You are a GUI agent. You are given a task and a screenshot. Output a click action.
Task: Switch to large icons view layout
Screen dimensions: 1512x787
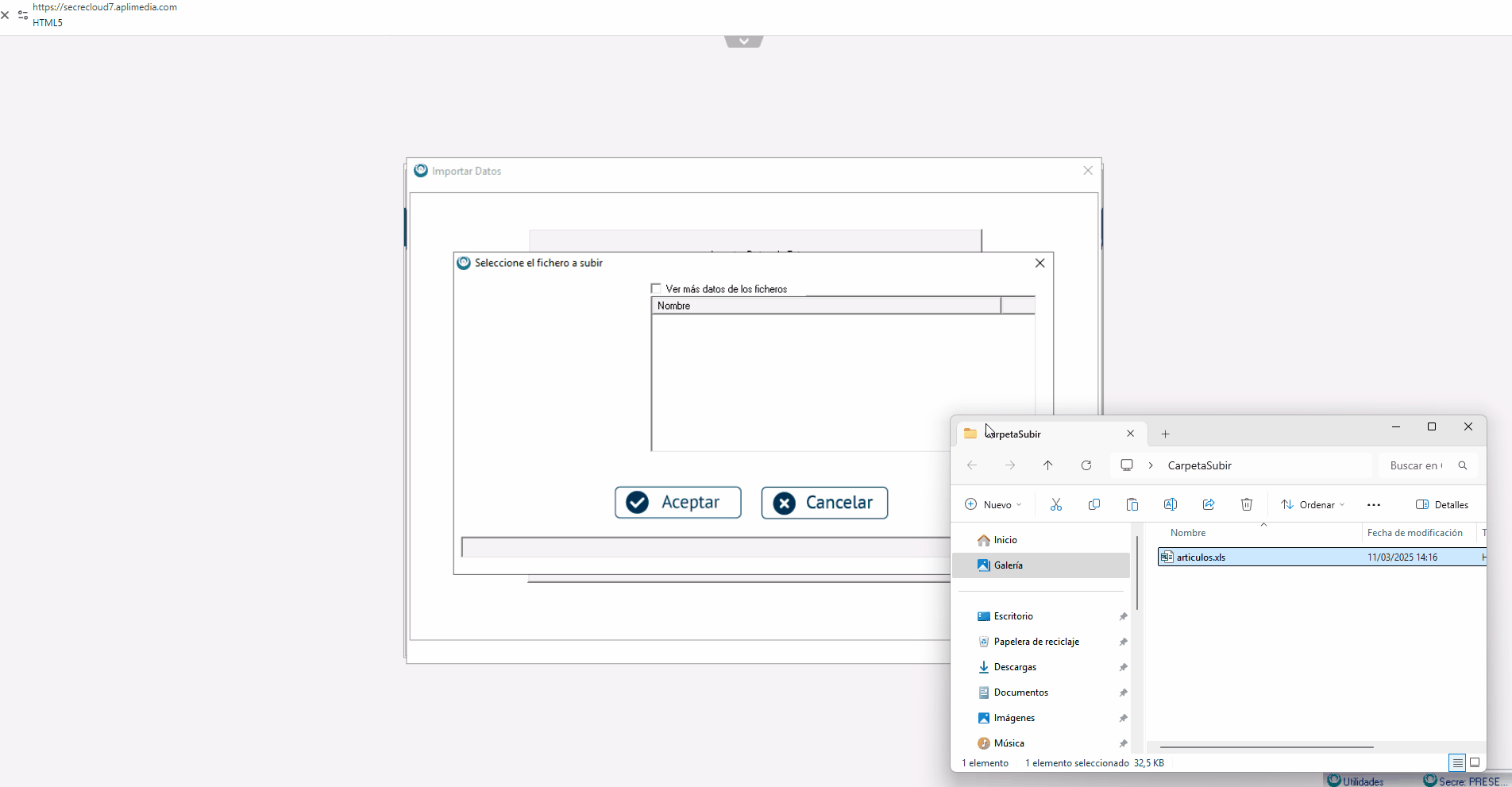[x=1475, y=762]
